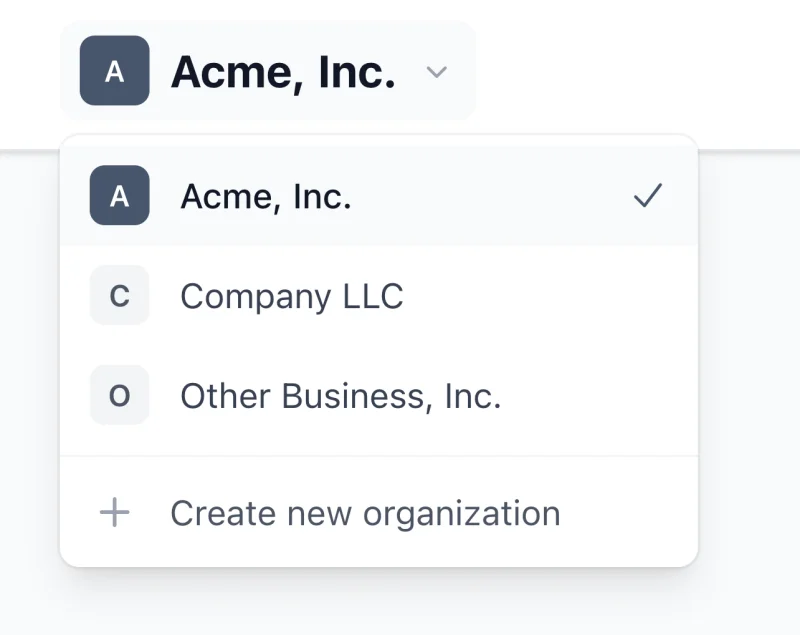Collapse the organization dropdown via the chevron
This screenshot has width=800, height=635.
click(437, 72)
